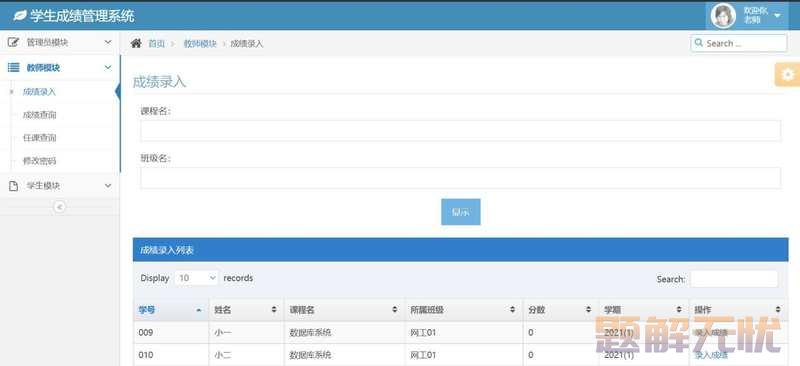Screen dimensions: 800x366
Task: Focus the 课程名 input field
Action: (x=460, y=131)
